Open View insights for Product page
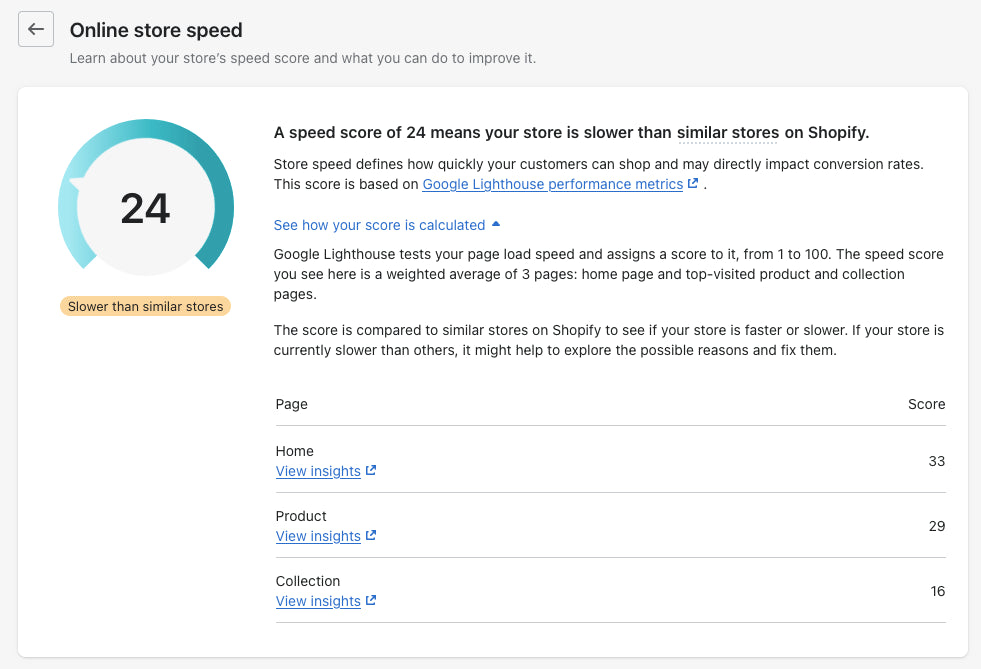Image resolution: width=981 pixels, height=669 pixels. point(318,536)
